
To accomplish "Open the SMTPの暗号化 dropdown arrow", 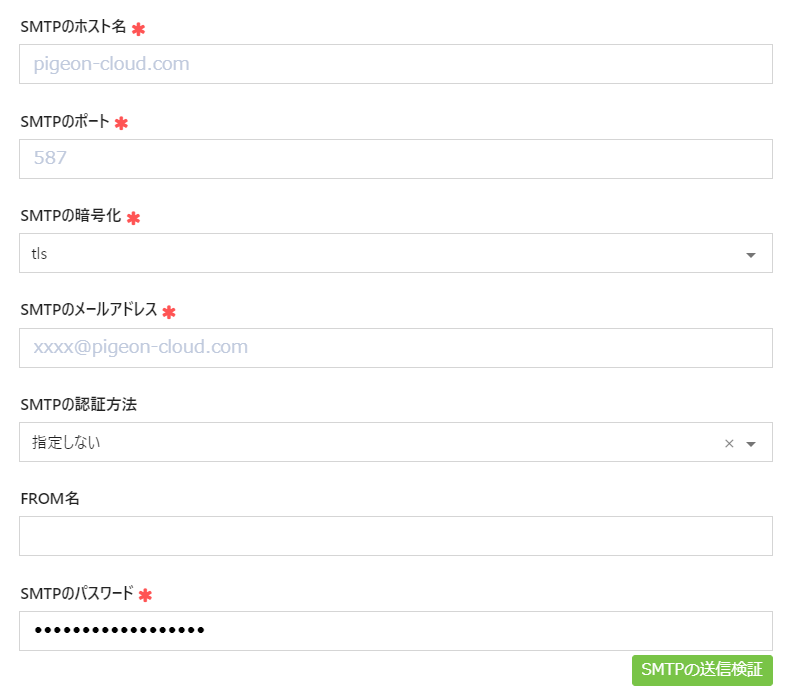I will pos(751,255).
